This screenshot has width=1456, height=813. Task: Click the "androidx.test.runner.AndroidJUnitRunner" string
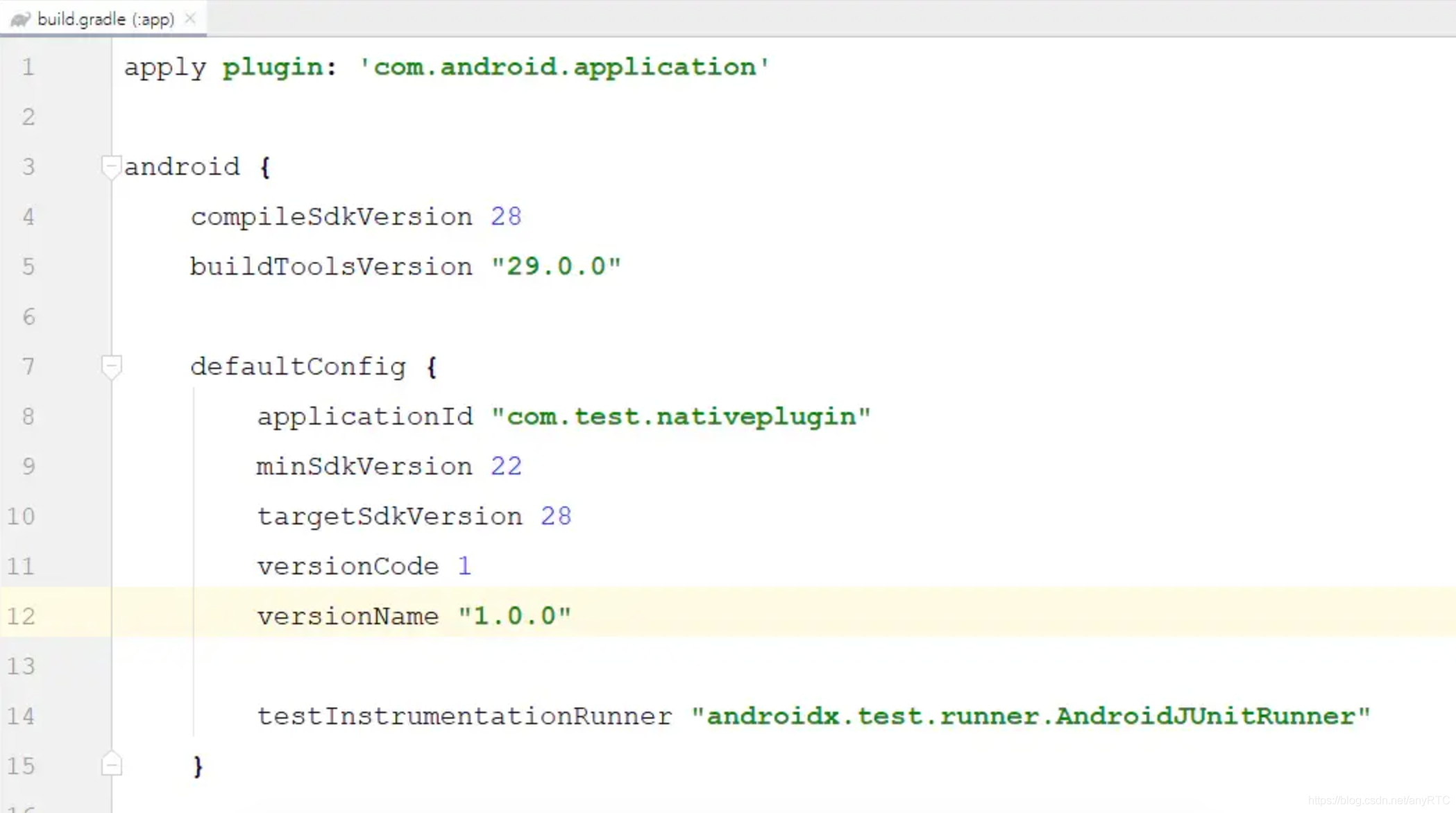1031,717
